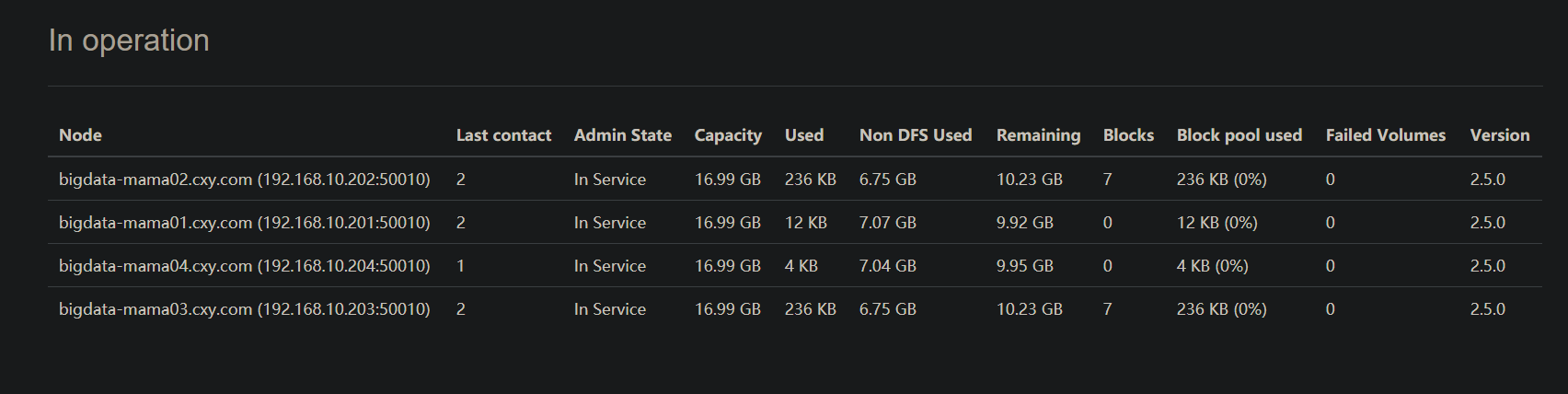
Task: Click the Non DFS Used header
Action: click(x=916, y=135)
